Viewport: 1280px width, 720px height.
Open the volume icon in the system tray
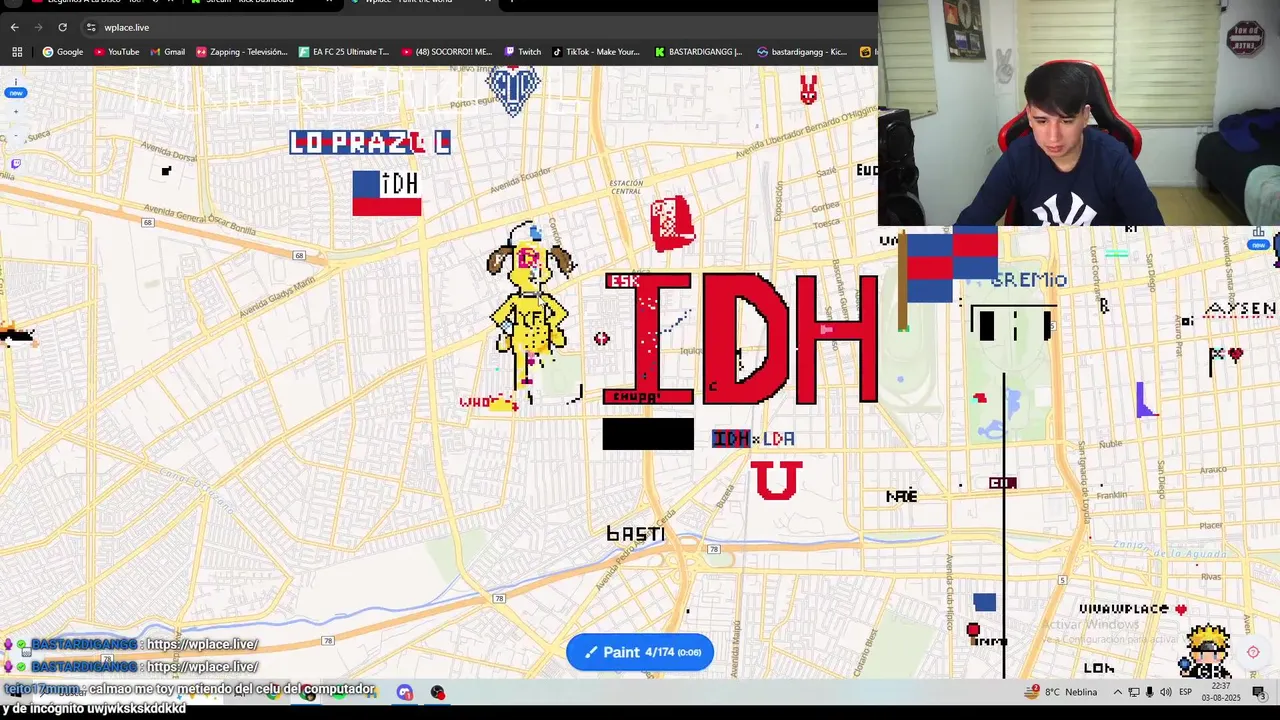click(1166, 692)
